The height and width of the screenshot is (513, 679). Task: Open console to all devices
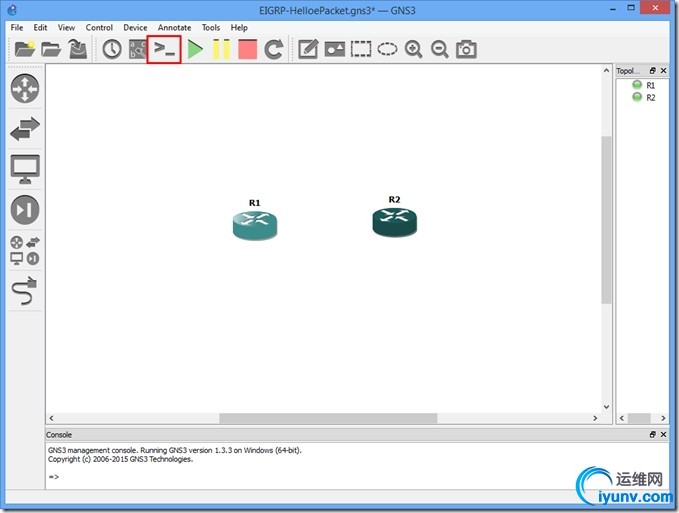click(x=164, y=49)
